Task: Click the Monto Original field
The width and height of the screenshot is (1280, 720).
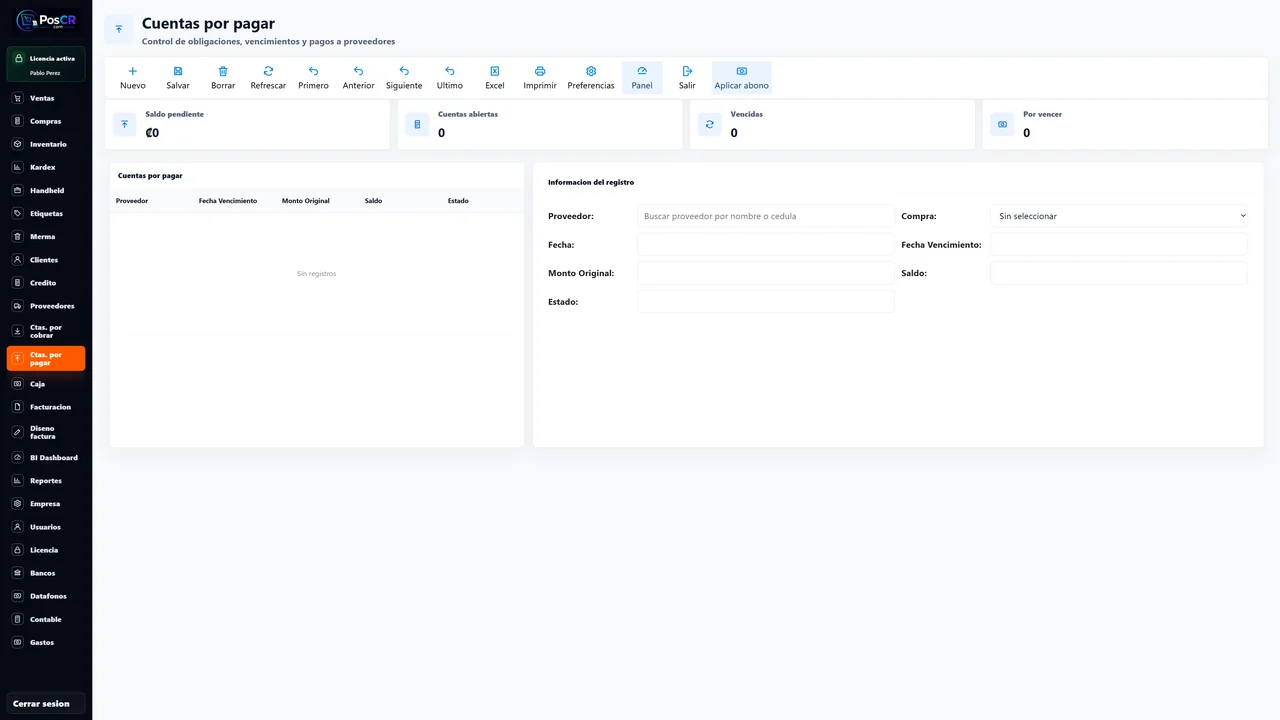Action: [766, 273]
